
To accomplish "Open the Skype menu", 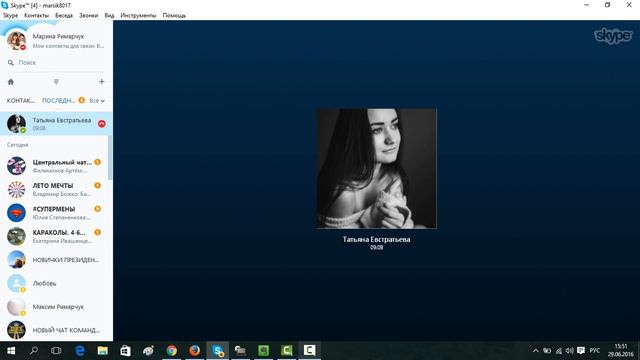I will 11,15.
